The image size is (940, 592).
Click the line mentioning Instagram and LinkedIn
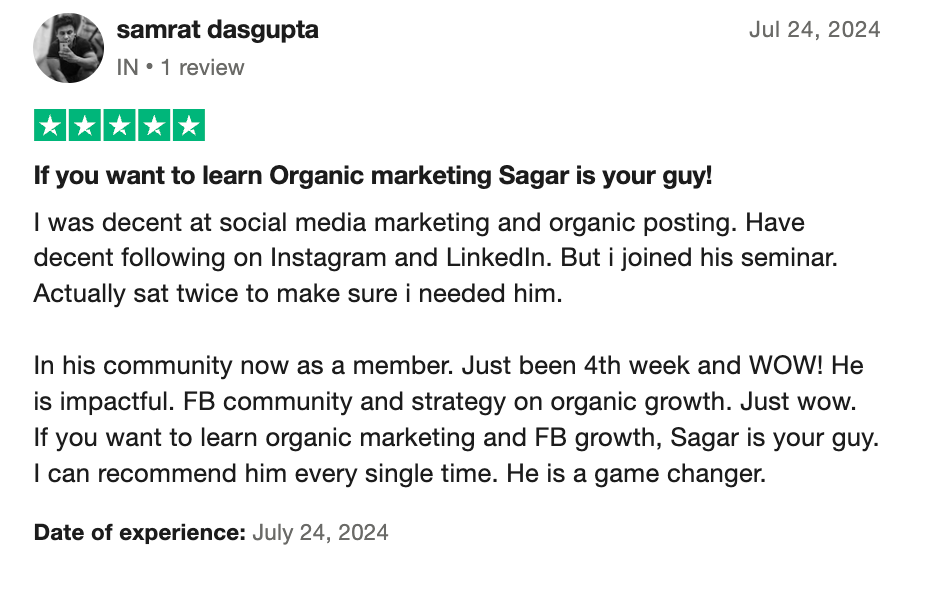pyautogui.click(x=435, y=258)
